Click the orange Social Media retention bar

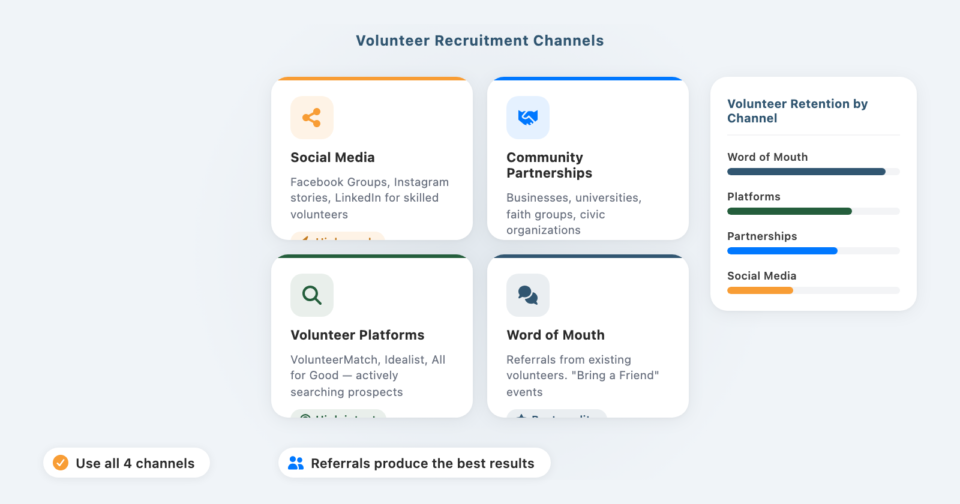[x=760, y=290]
